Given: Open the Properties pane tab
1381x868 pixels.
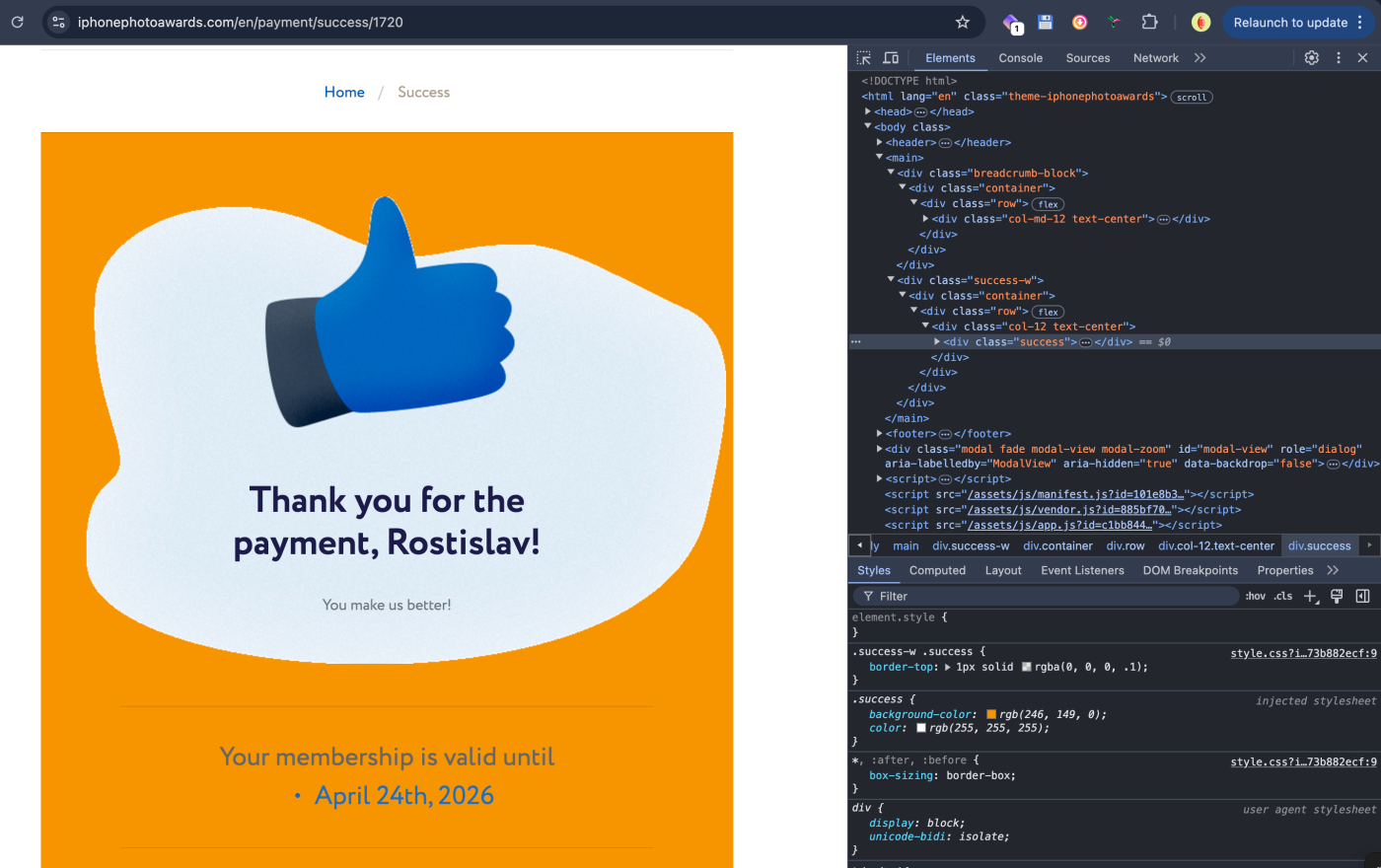Looking at the screenshot, I should point(1284,570).
